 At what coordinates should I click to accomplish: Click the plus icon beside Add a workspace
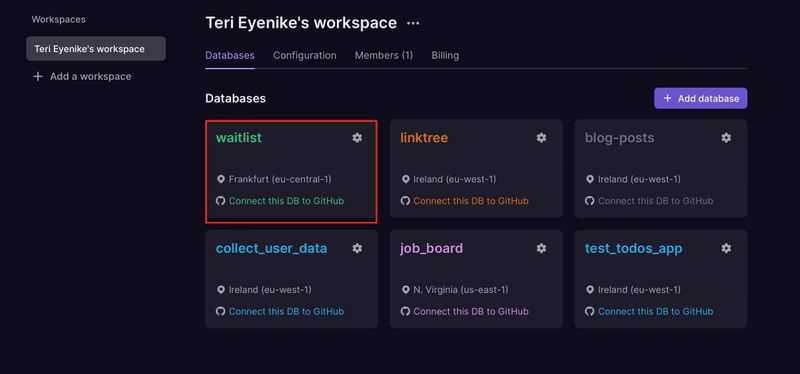point(37,77)
